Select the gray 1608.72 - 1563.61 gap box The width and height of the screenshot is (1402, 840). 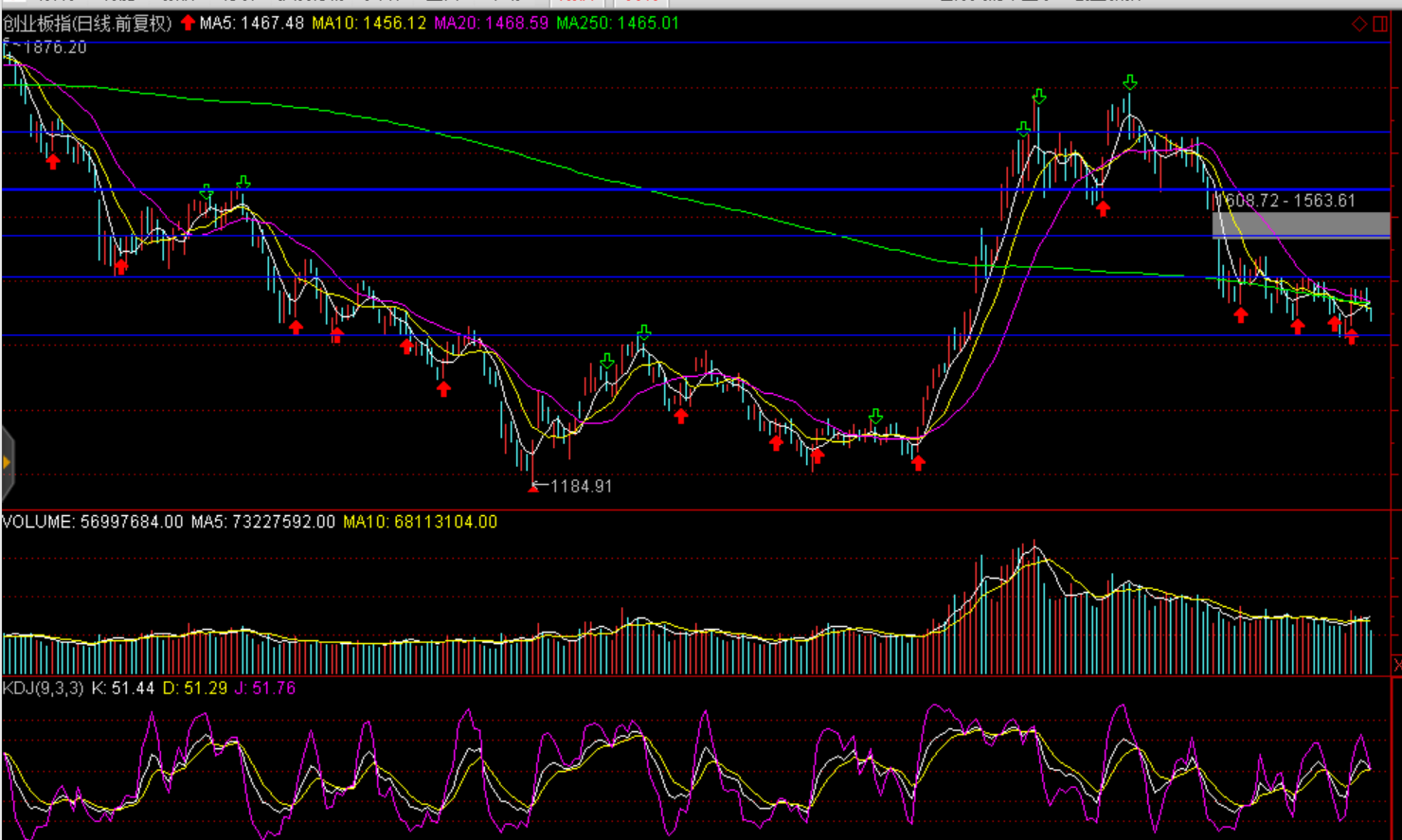point(1301,225)
